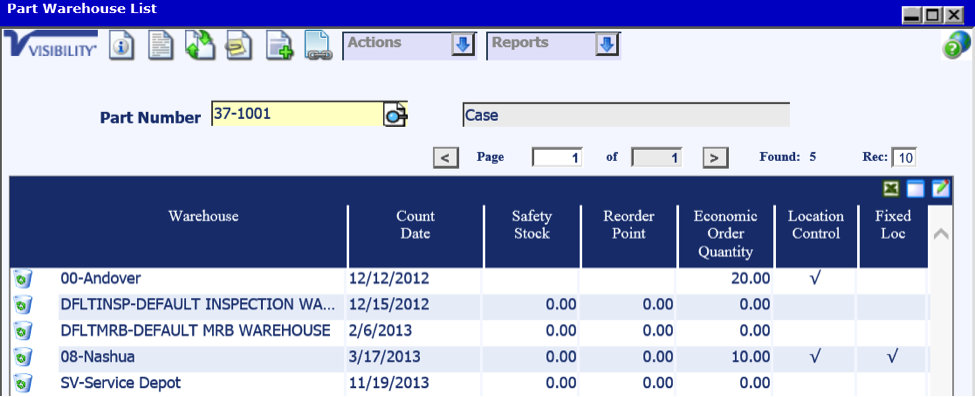
Task: Click count date 3/17/2013
Action: pos(386,357)
